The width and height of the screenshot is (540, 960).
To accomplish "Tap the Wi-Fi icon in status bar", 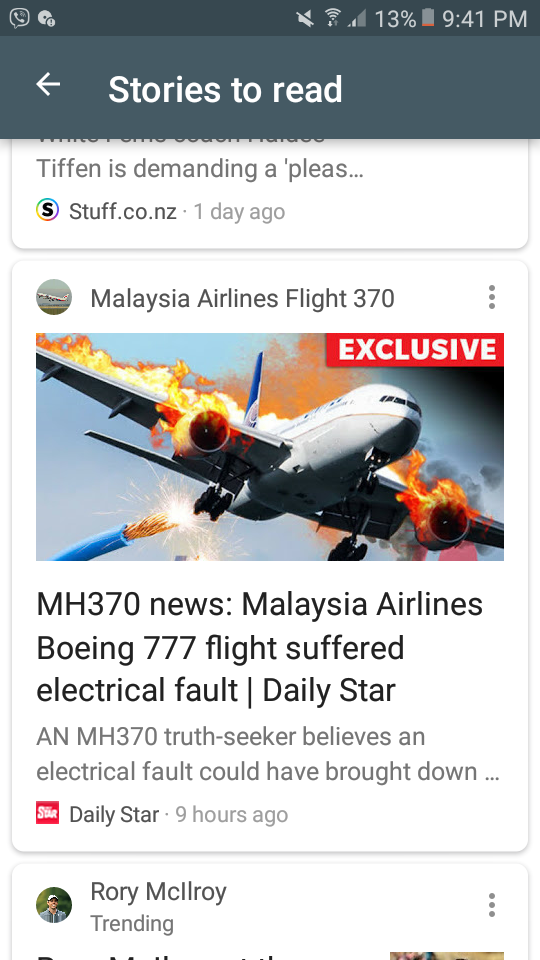I will coord(332,18).
